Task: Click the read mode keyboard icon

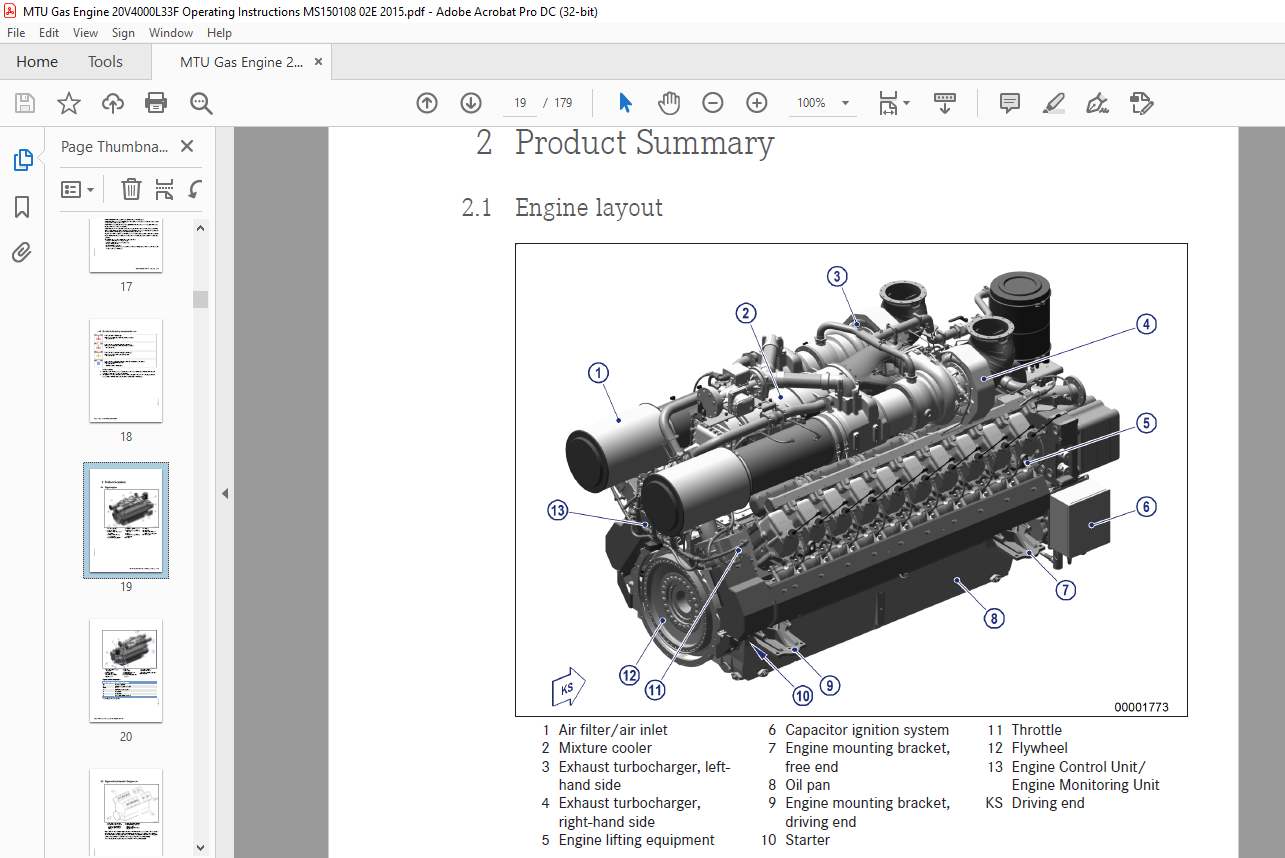Action: coord(945,103)
